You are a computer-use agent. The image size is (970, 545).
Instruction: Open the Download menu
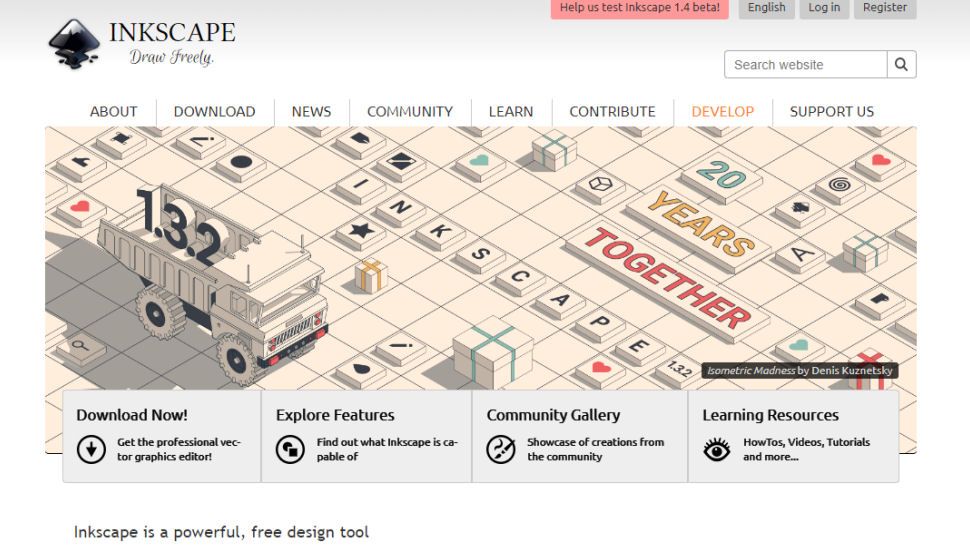(214, 112)
